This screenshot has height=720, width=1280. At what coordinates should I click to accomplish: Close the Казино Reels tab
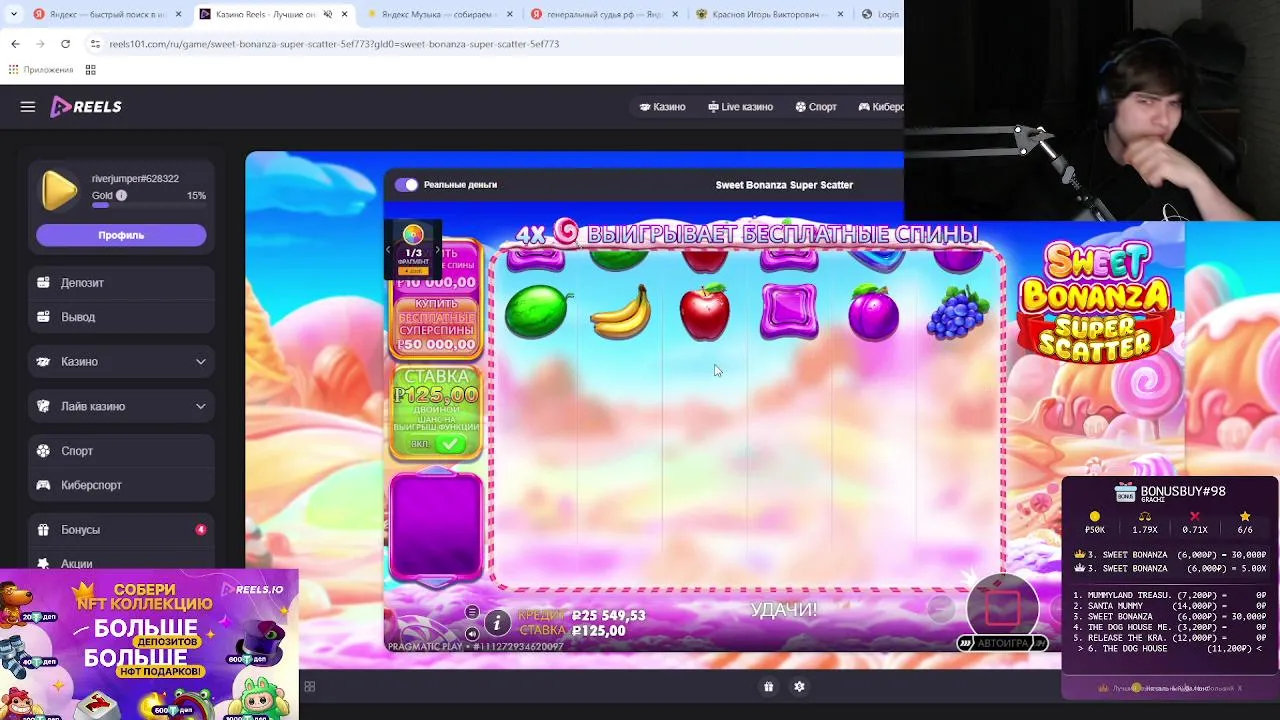[344, 14]
